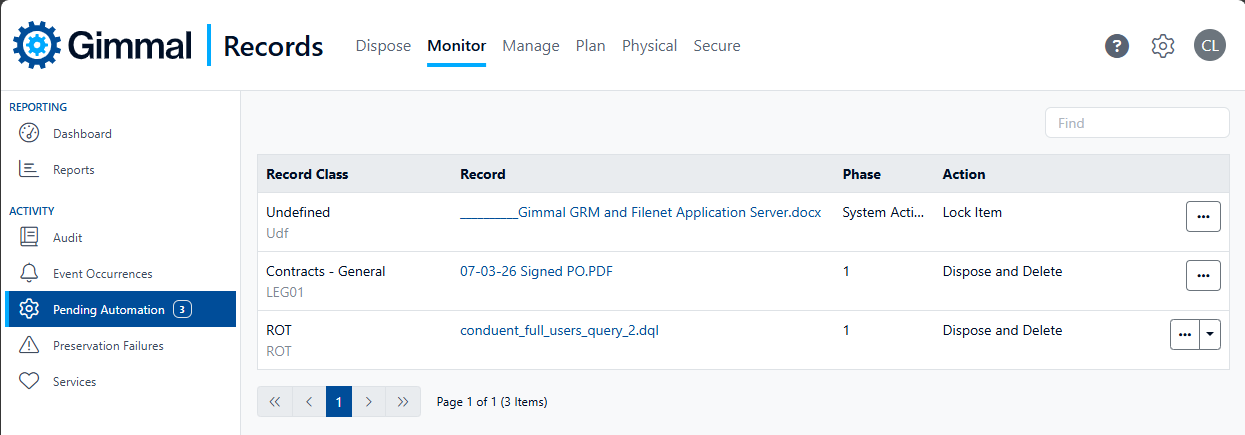
Task: Open the help question mark icon
Action: (1117, 46)
